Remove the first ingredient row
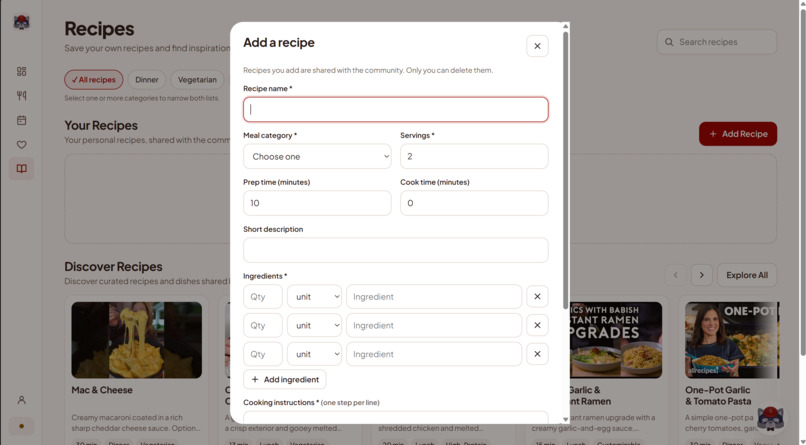The image size is (806, 445). coord(537,296)
